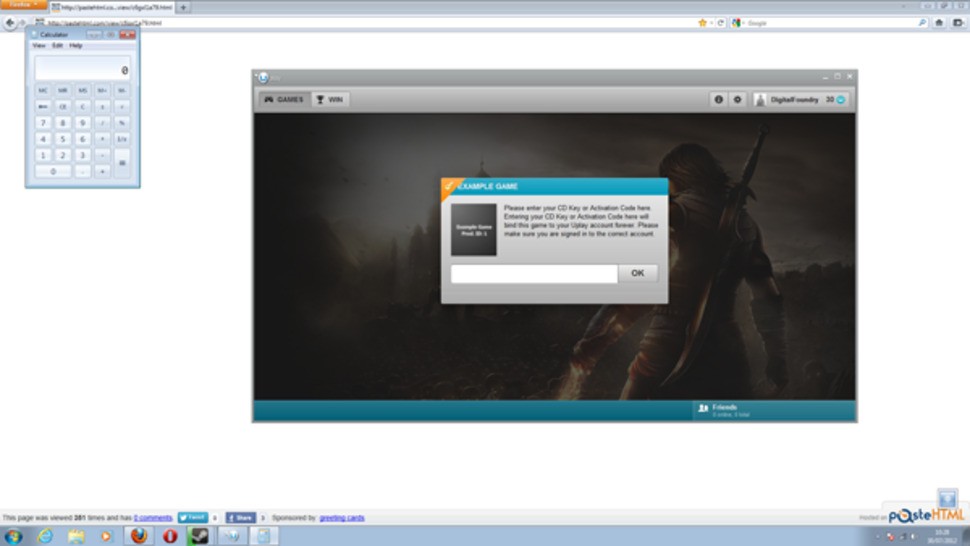Click the multiply key in Calculator
Screen dimensions: 970x546
pyautogui.click(x=102, y=139)
